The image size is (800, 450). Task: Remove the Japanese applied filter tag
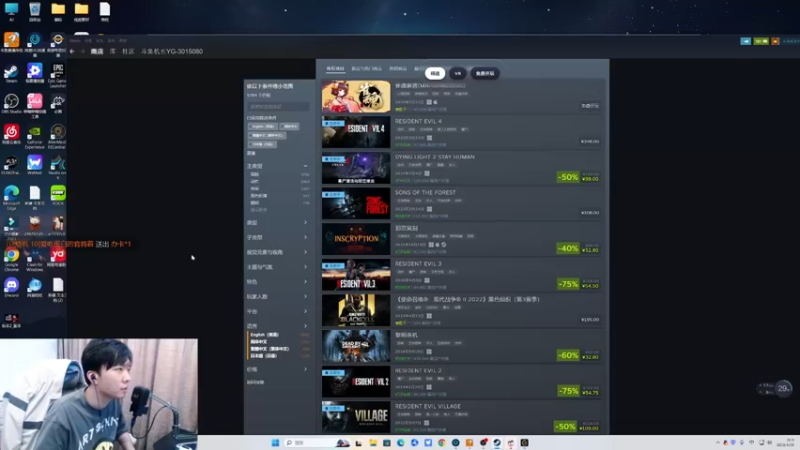pos(262,144)
